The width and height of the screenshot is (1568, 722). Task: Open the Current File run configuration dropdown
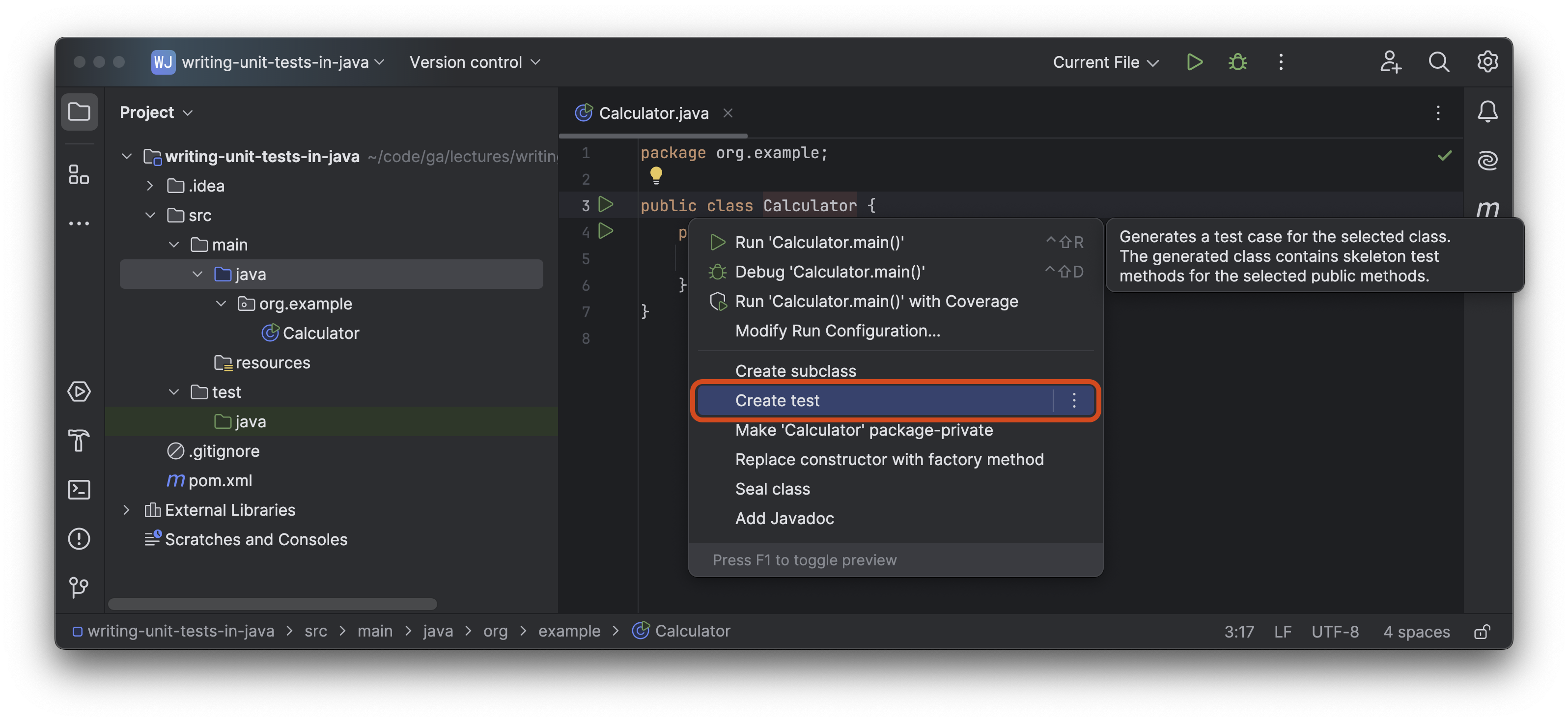click(1105, 62)
